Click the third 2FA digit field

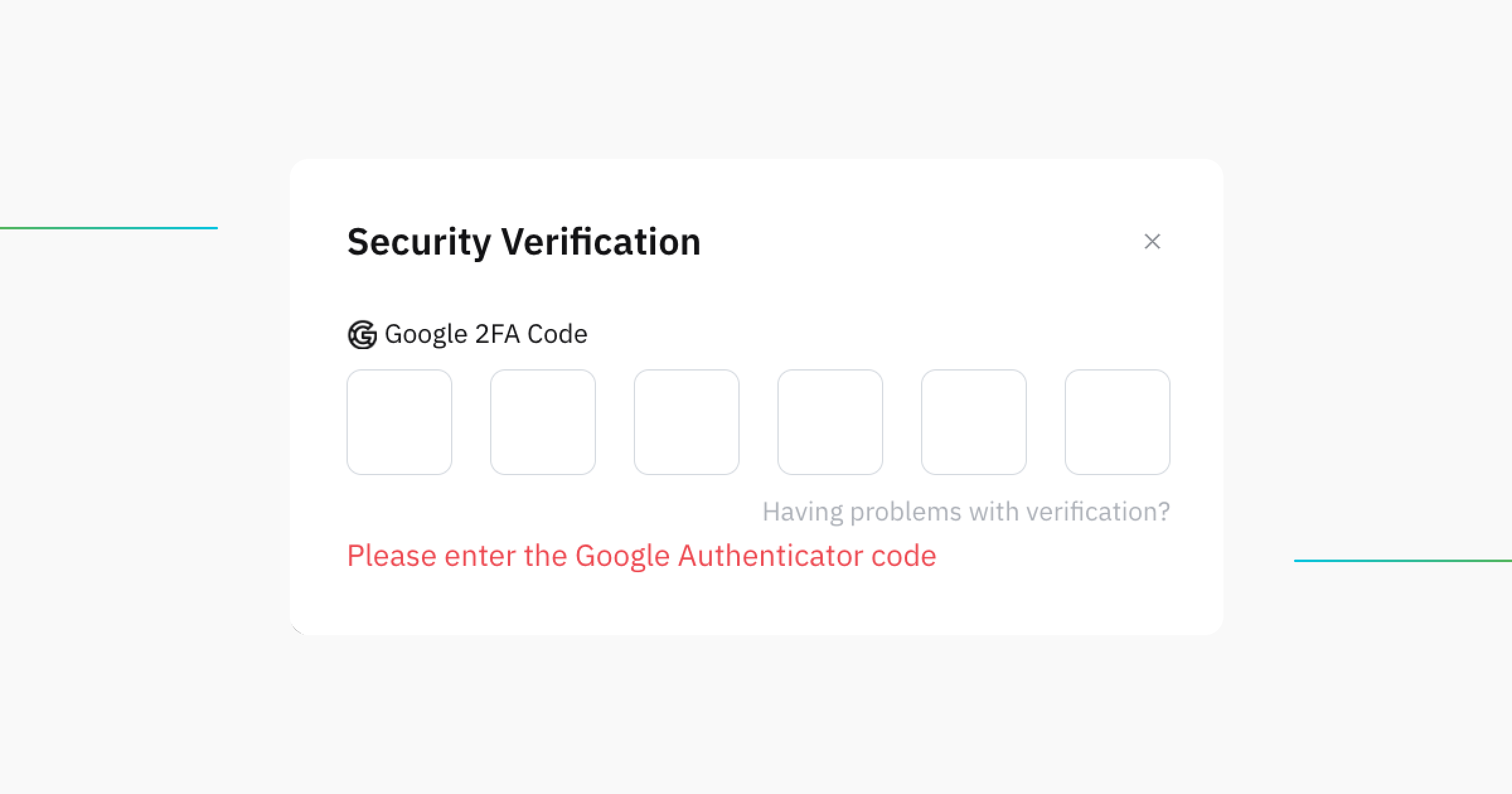(x=687, y=422)
